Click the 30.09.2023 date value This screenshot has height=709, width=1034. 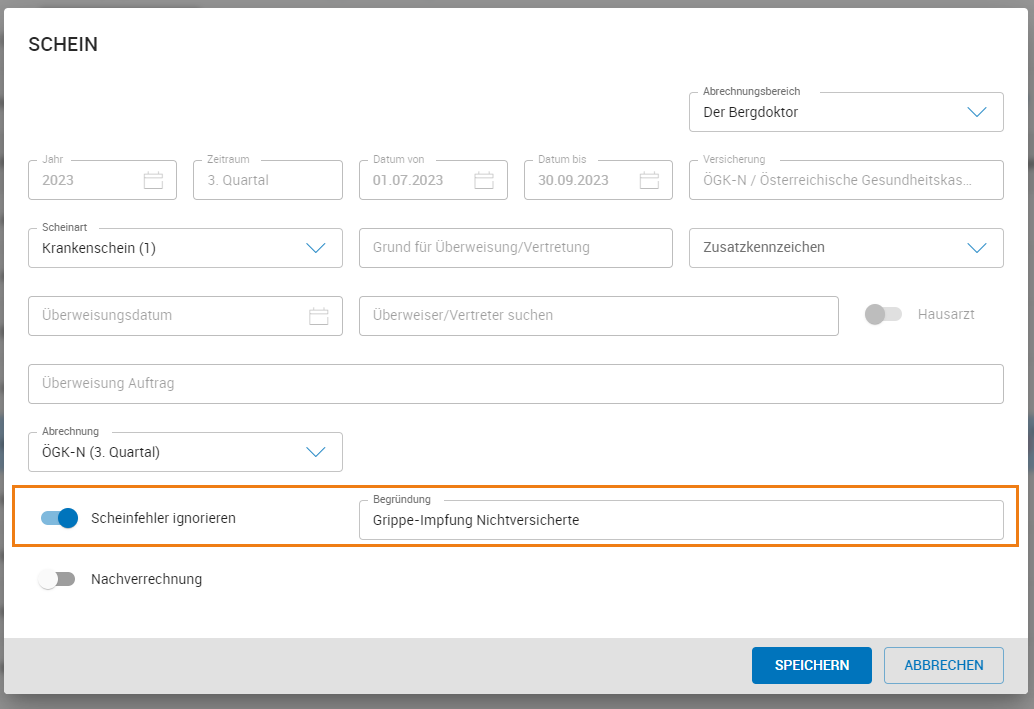[573, 180]
